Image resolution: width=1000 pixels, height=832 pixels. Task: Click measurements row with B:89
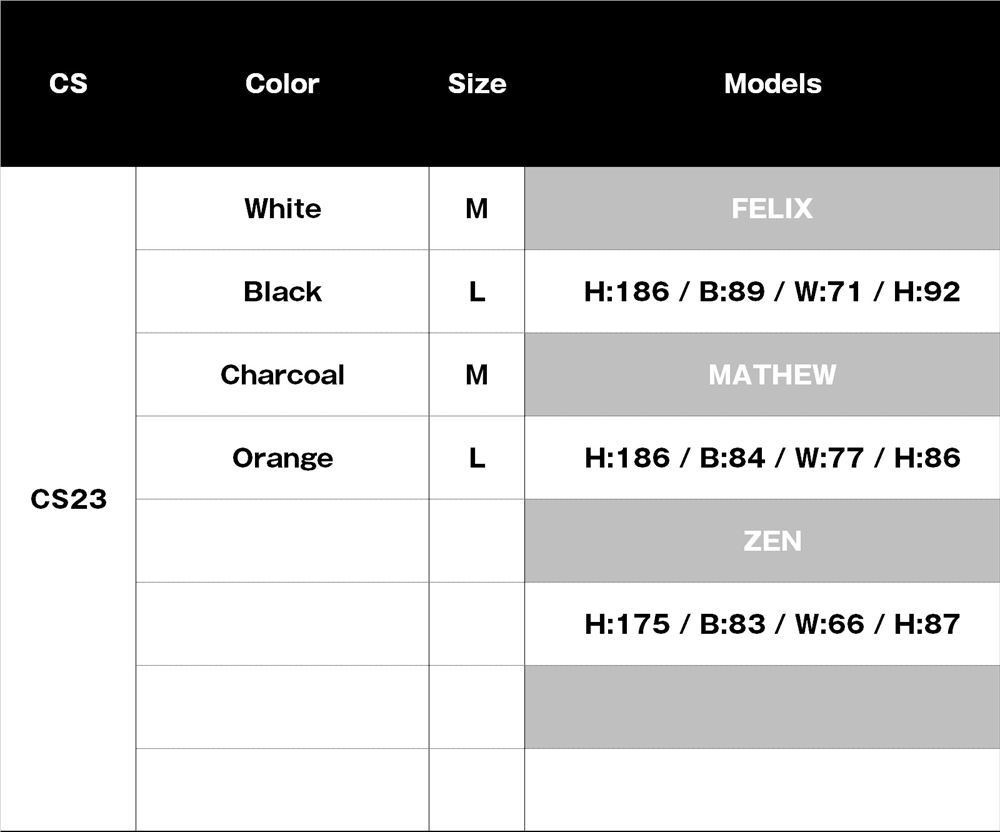[x=772, y=291]
